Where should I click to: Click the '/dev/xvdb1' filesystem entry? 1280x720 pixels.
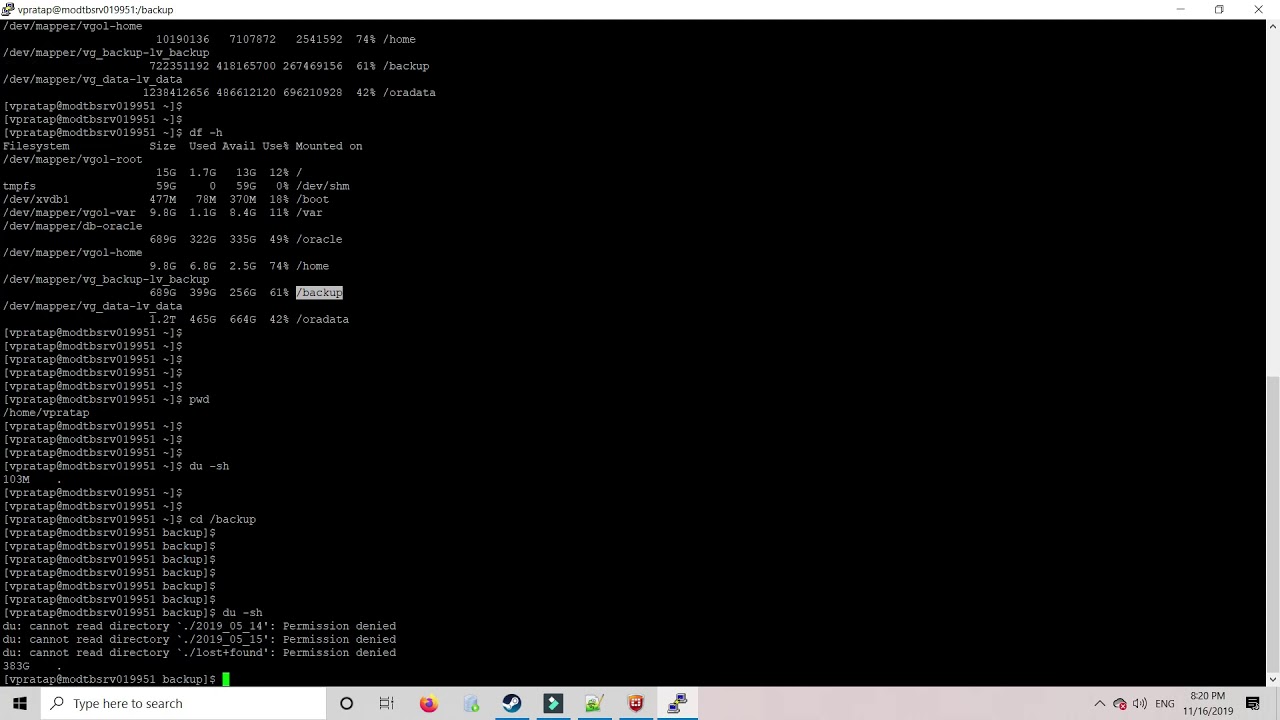tap(36, 199)
